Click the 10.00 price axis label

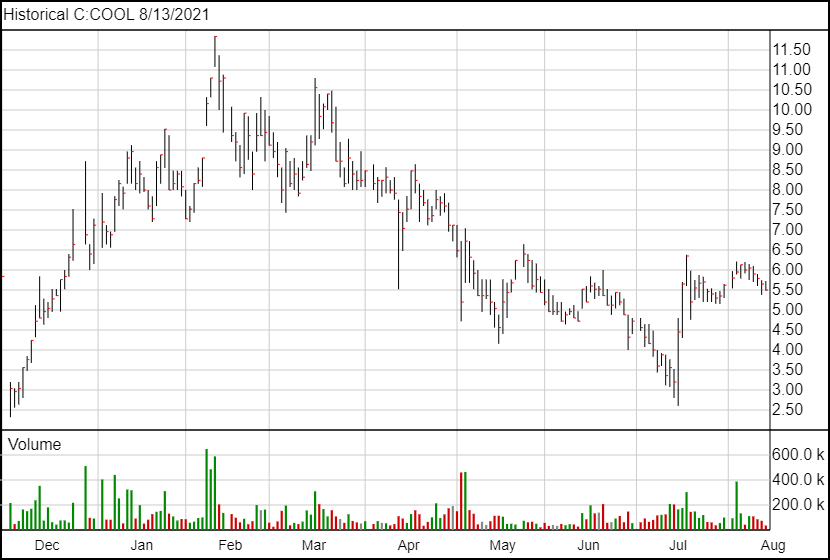coord(792,110)
